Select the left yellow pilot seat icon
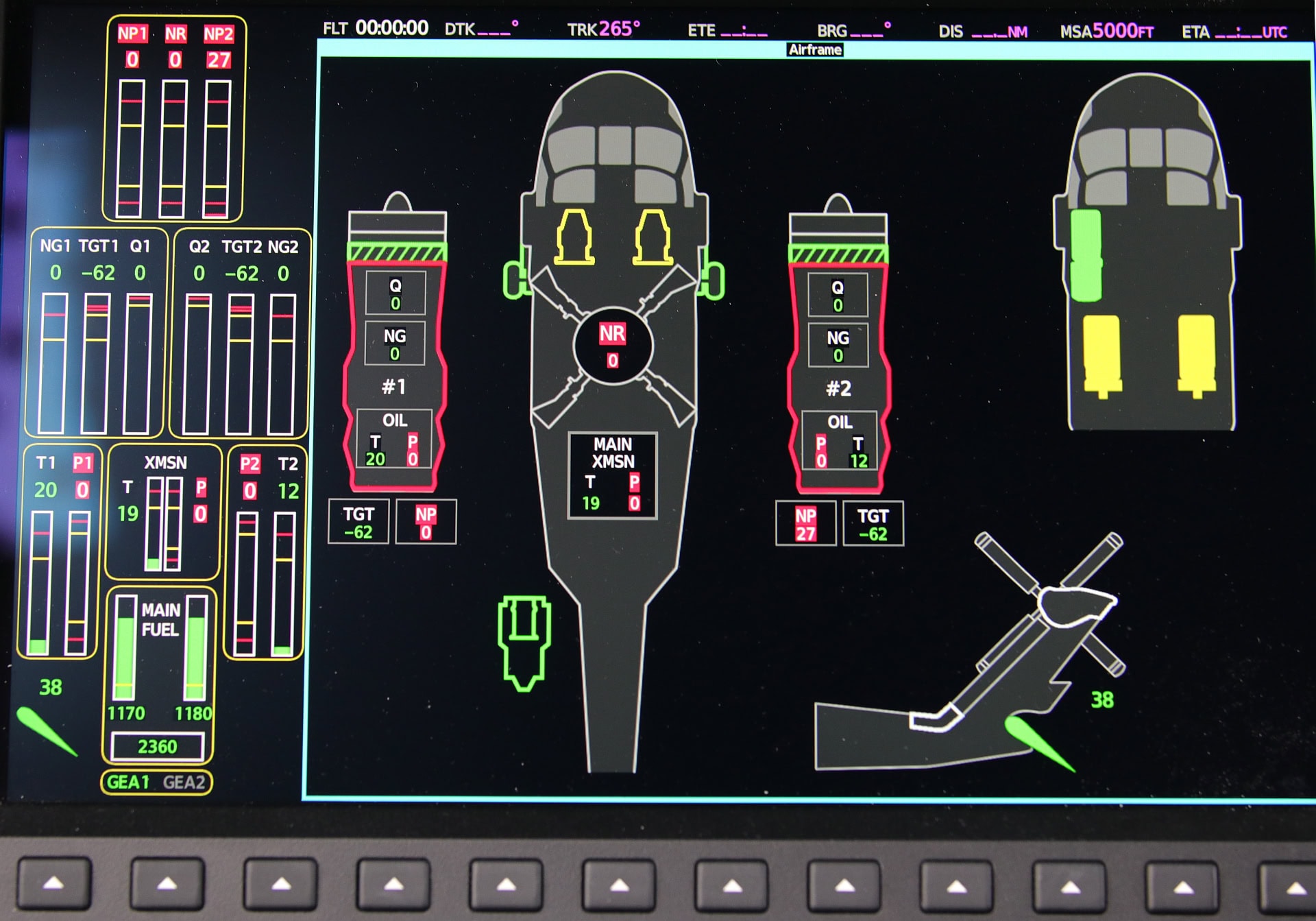 (x=574, y=237)
